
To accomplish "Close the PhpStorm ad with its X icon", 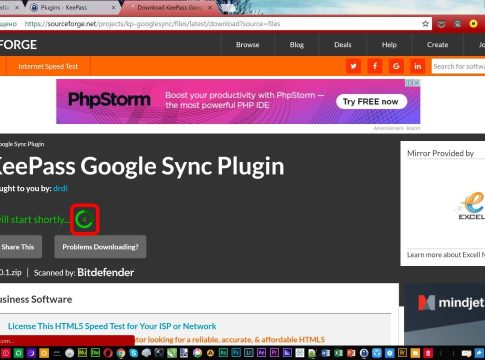I will (x=417, y=82).
